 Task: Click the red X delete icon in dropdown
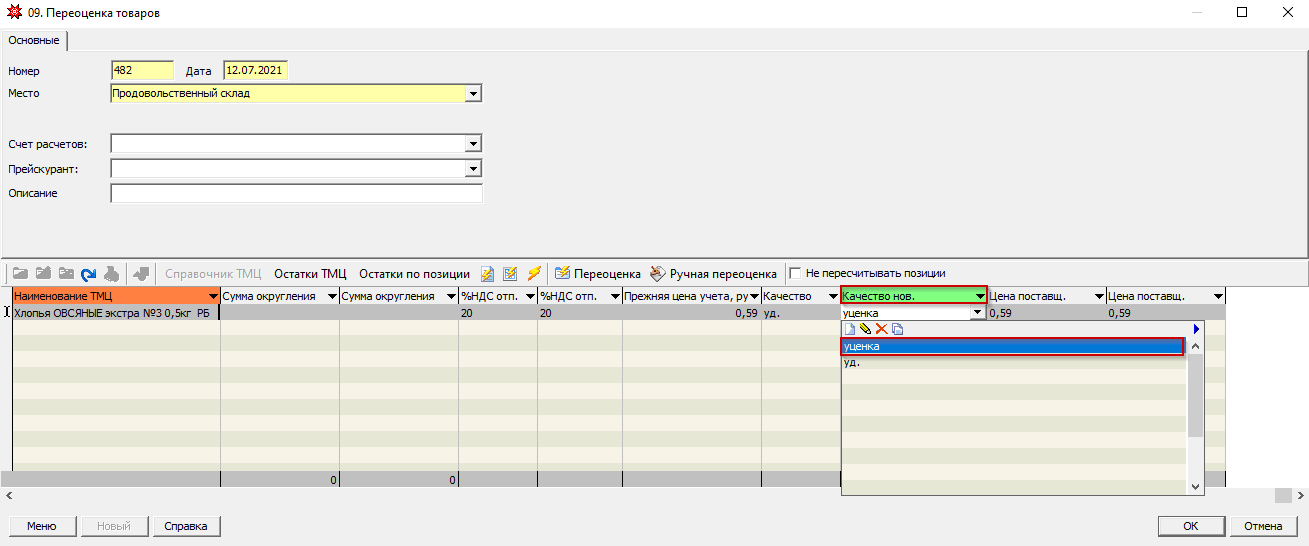point(881,329)
